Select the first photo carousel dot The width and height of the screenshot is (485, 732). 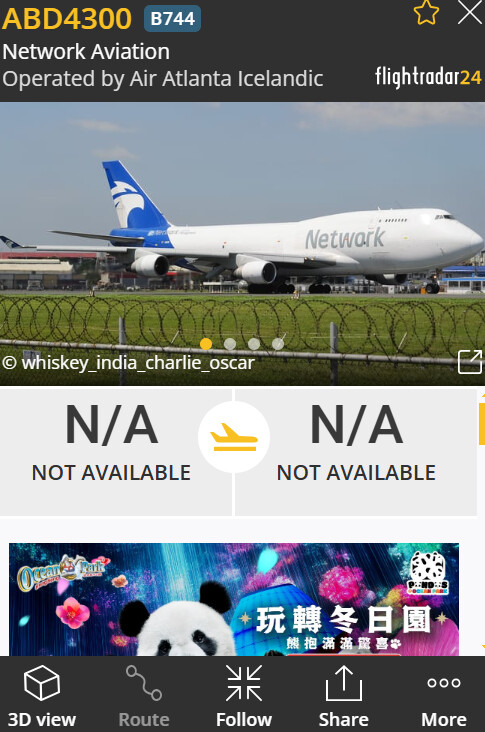(206, 344)
